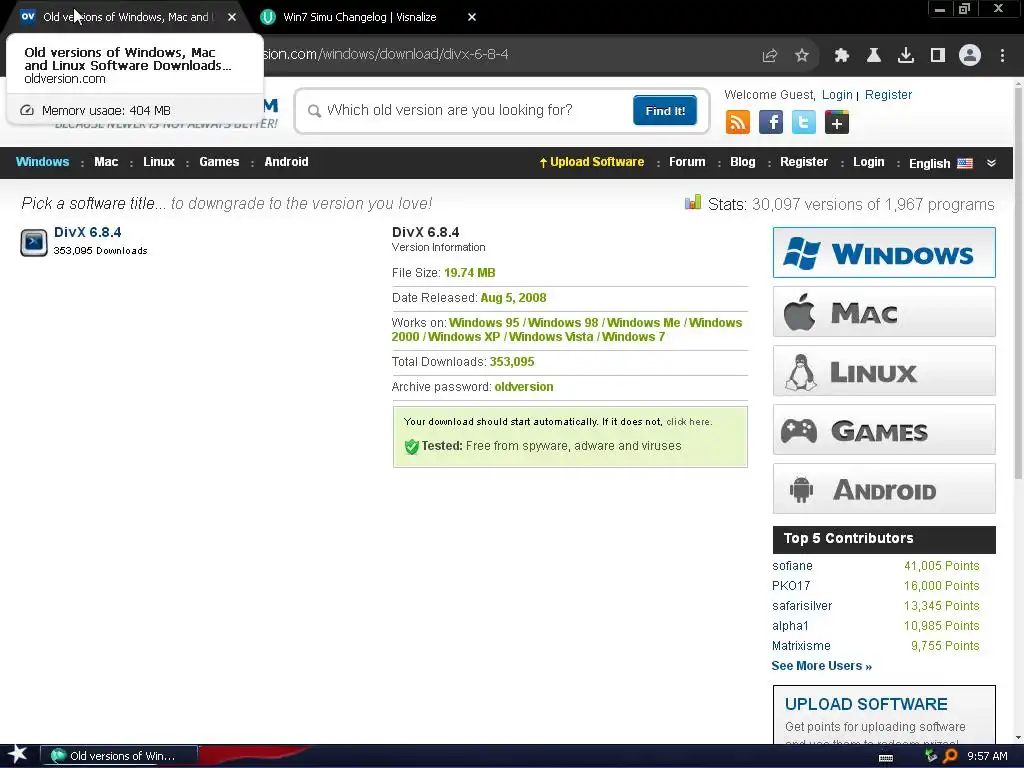The height and width of the screenshot is (768, 1024).
Task: Bookmark this page with the star icon
Action: [x=802, y=56]
